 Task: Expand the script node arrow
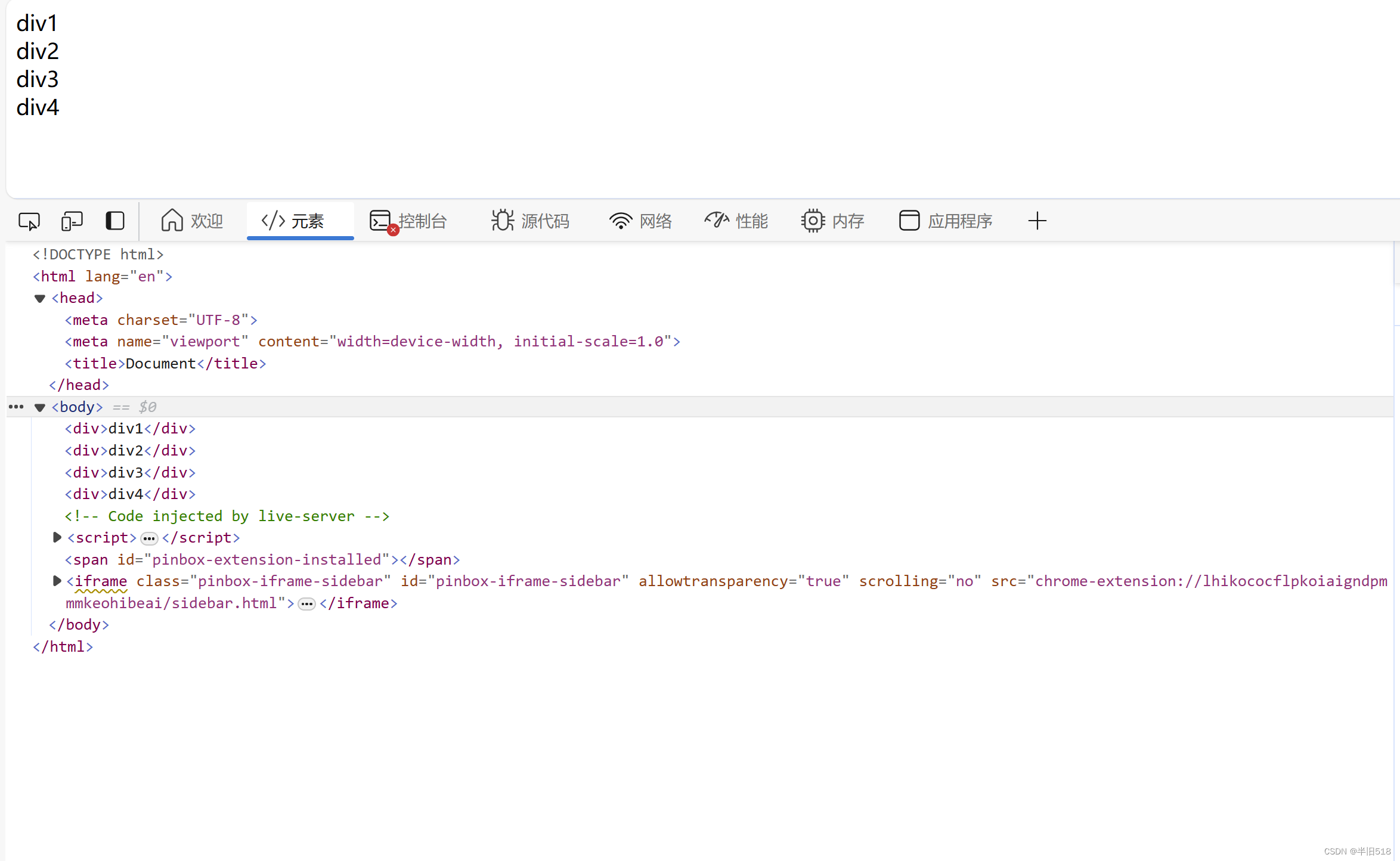click(x=57, y=537)
